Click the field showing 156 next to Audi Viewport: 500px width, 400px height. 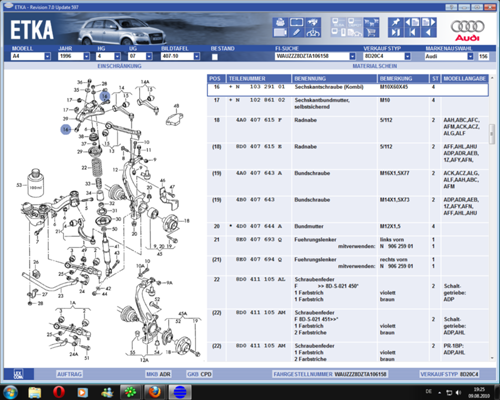tap(483, 56)
